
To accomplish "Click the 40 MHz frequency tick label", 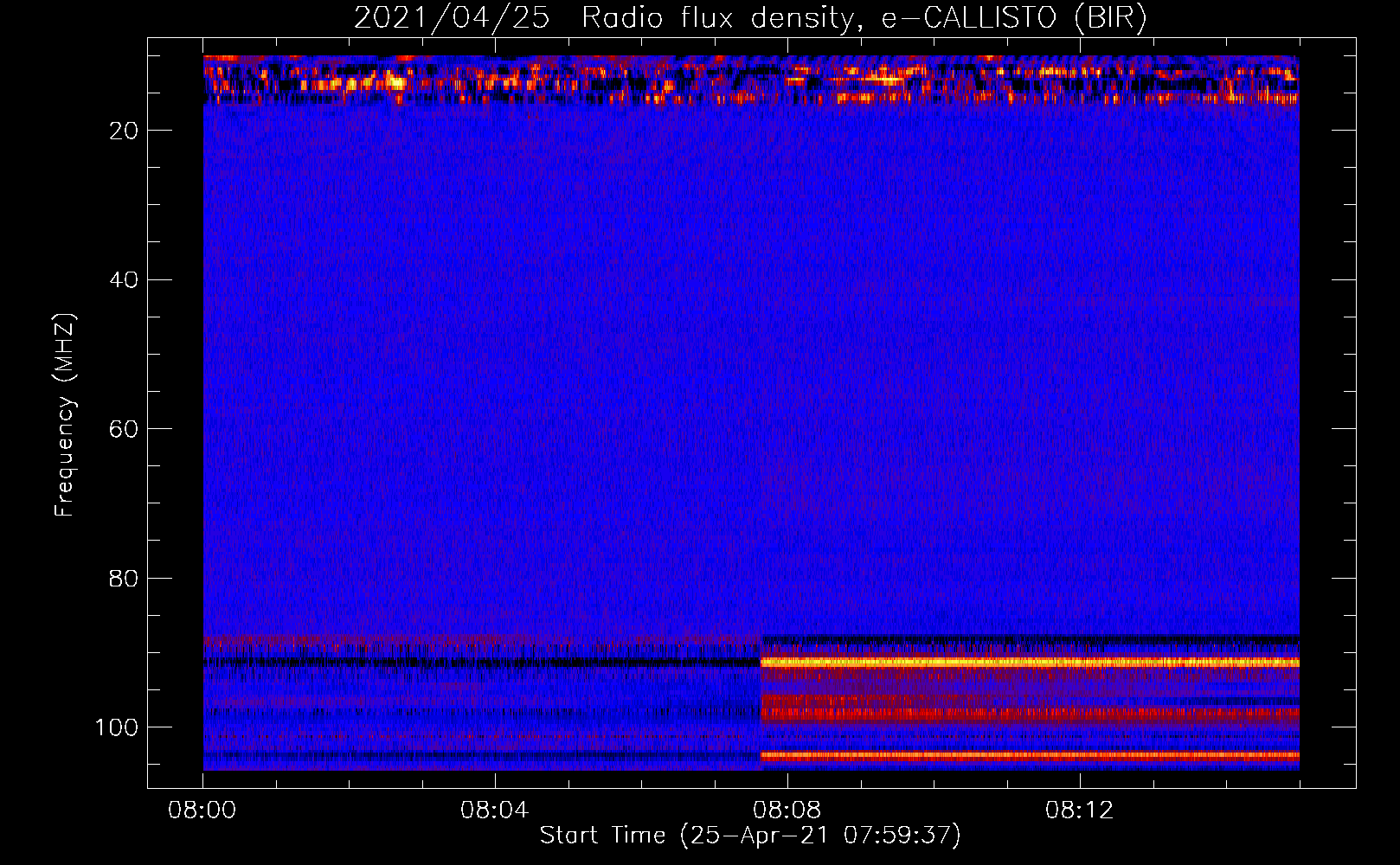I will point(124,280).
